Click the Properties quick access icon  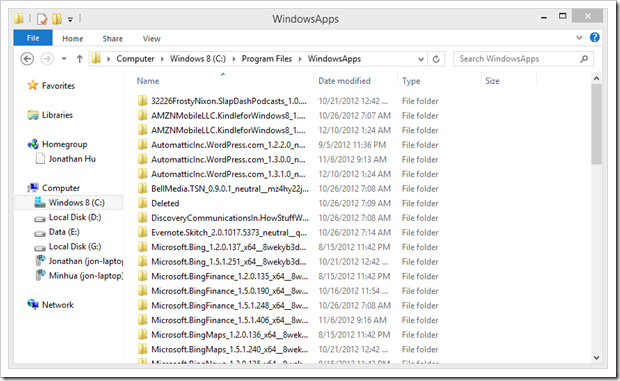(x=42, y=19)
